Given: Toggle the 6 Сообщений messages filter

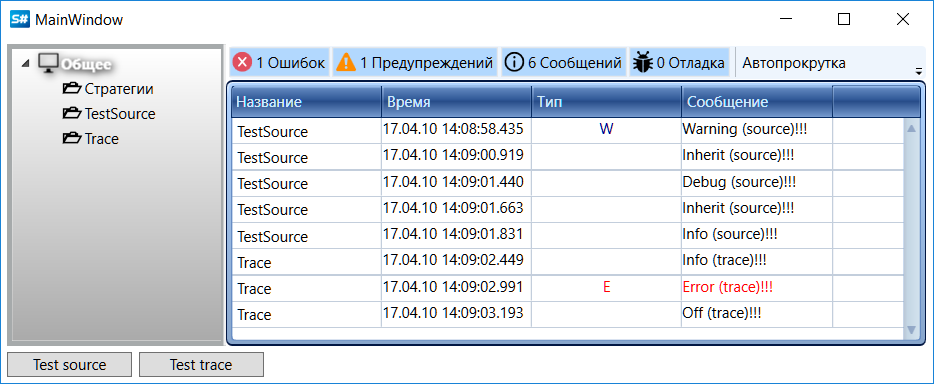Looking at the screenshot, I should (x=564, y=62).
